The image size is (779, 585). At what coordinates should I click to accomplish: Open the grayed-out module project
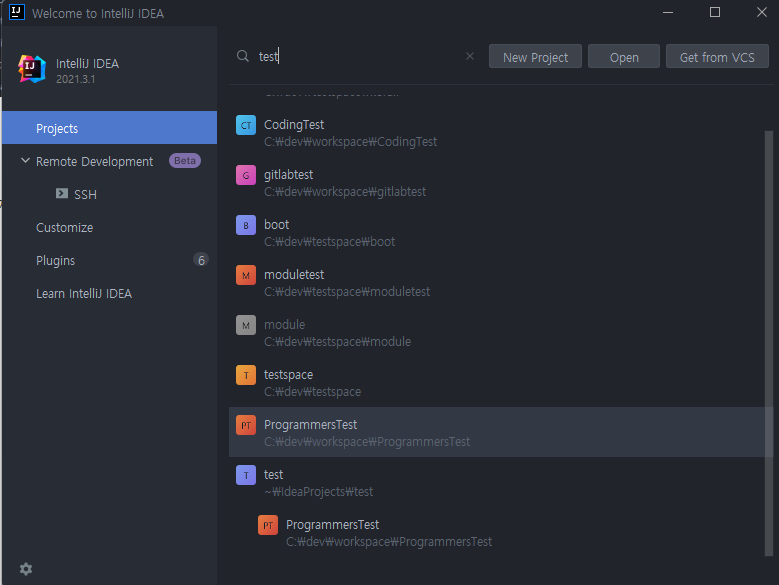coord(497,333)
